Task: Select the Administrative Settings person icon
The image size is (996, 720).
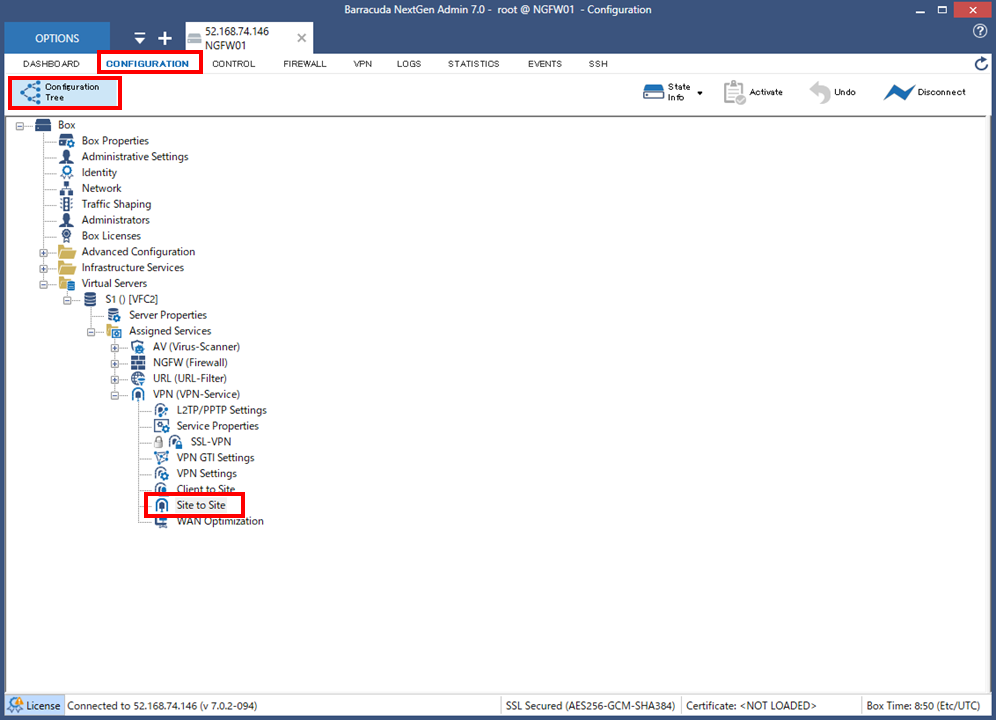Action: tap(67, 156)
